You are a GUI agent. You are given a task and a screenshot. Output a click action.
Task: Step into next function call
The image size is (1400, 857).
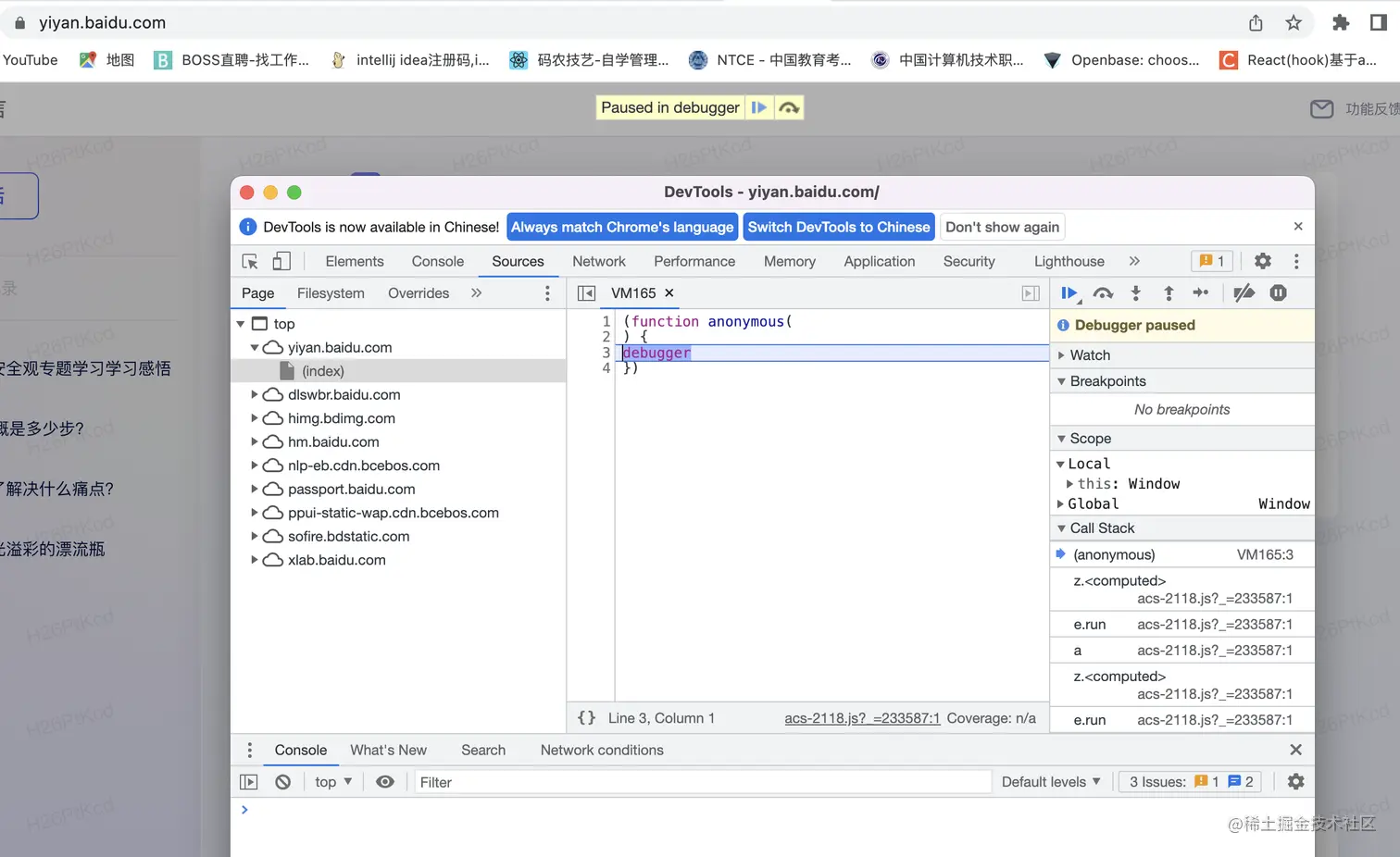pyautogui.click(x=1136, y=293)
